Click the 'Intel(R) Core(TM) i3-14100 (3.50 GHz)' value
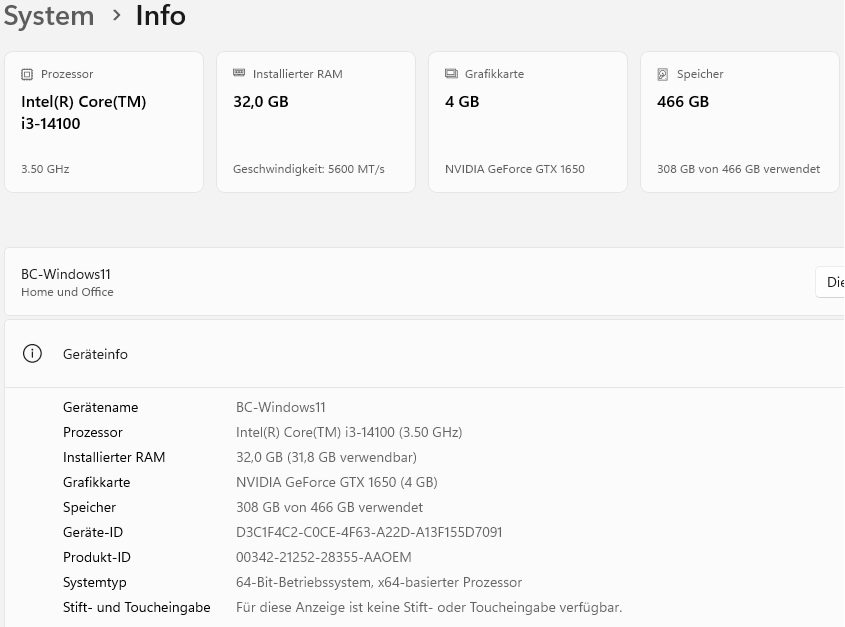The width and height of the screenshot is (845, 627). click(349, 432)
